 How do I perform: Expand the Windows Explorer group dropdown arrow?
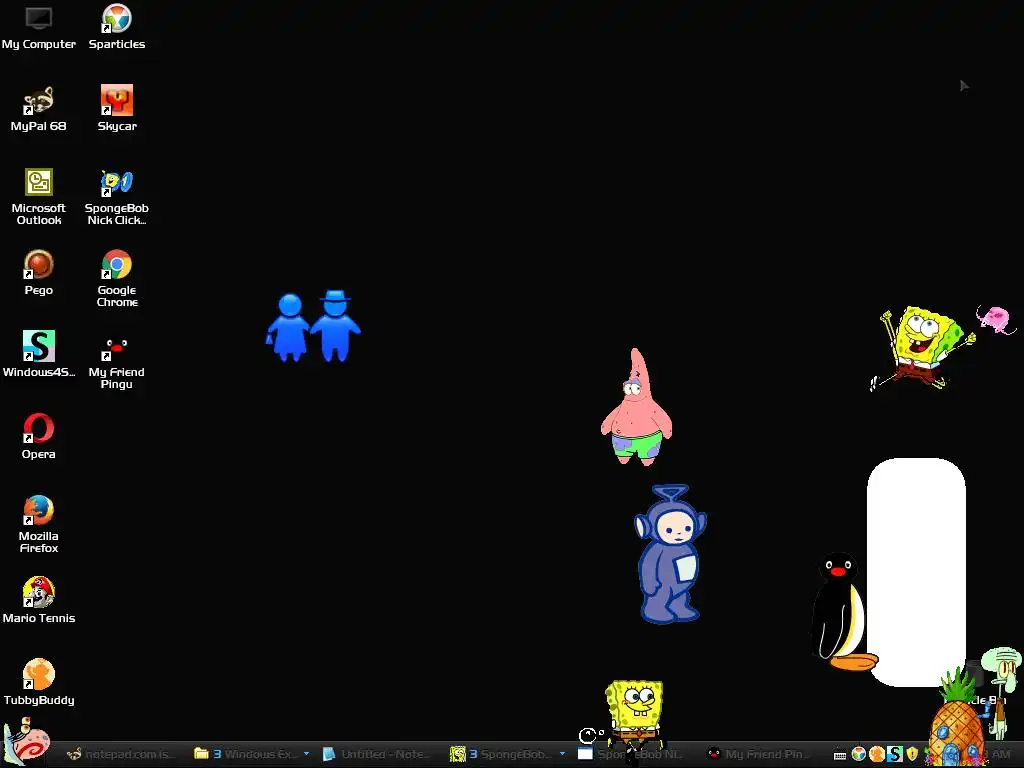(306, 754)
